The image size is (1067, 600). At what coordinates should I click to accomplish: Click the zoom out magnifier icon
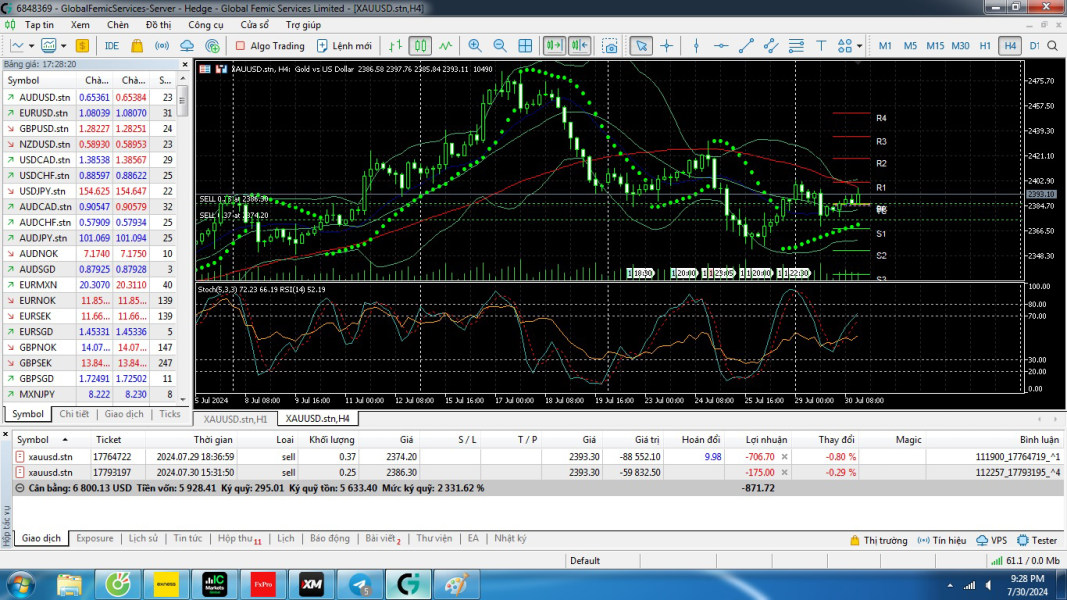coord(499,46)
